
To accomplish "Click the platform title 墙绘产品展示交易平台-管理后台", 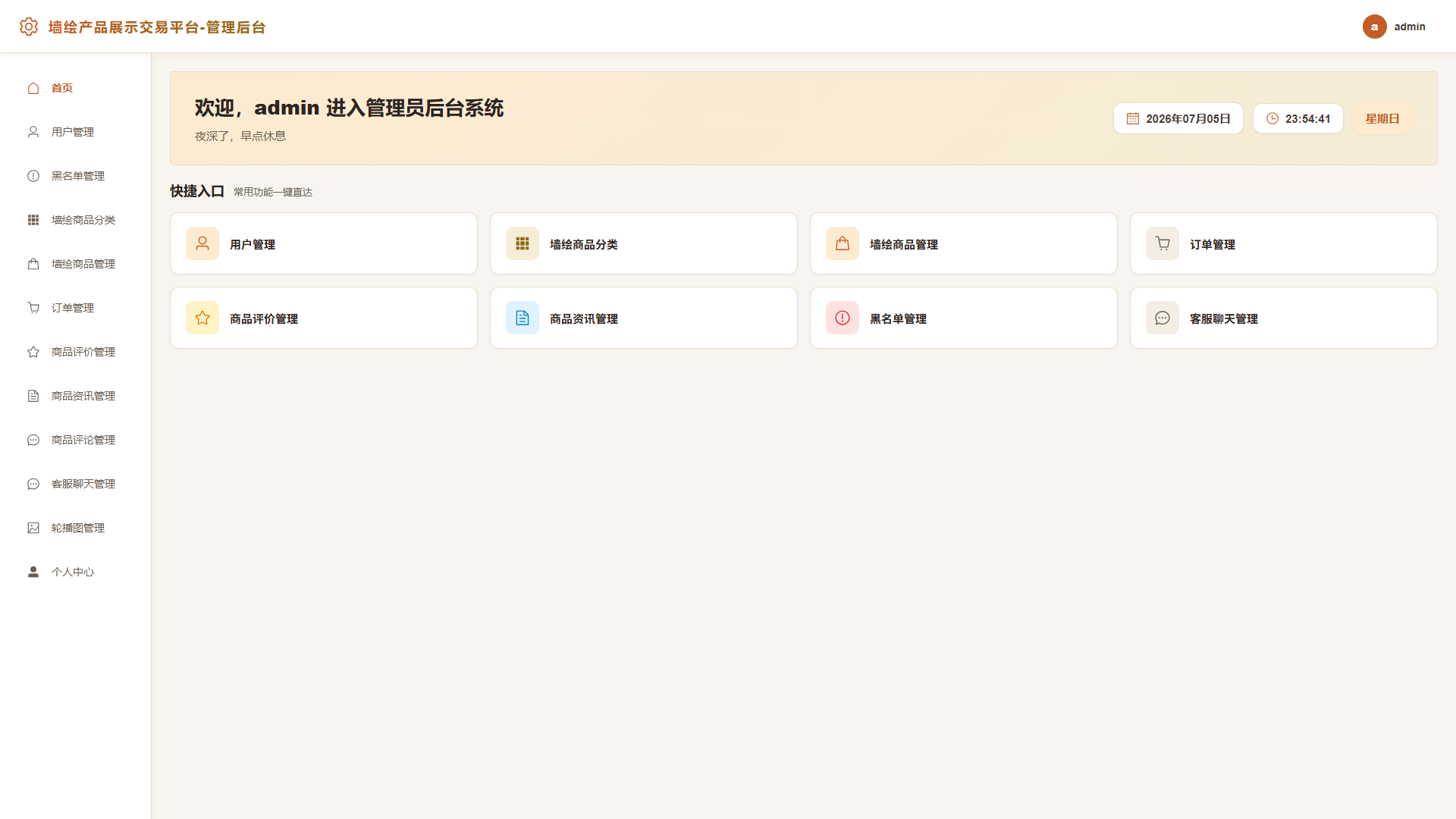I will point(157,27).
